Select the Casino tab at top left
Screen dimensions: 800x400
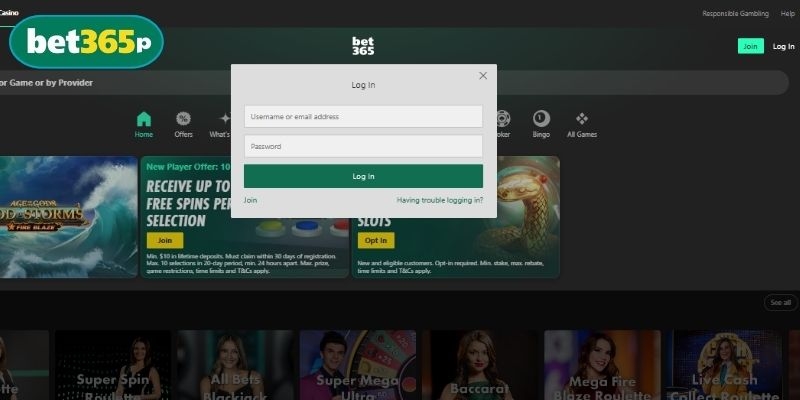pos(9,13)
